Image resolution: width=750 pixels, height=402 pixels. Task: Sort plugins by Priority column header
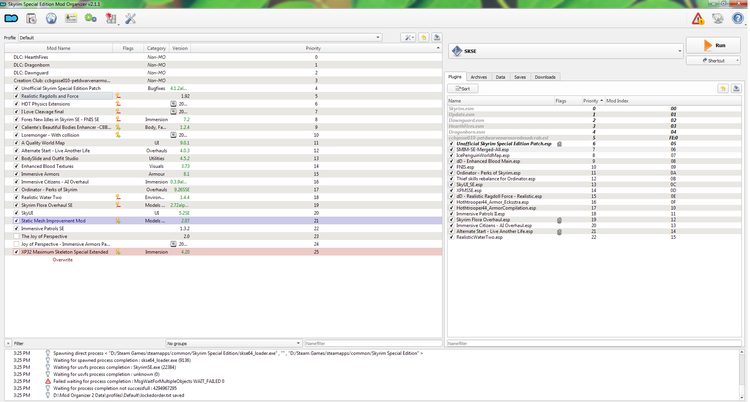[x=593, y=101]
